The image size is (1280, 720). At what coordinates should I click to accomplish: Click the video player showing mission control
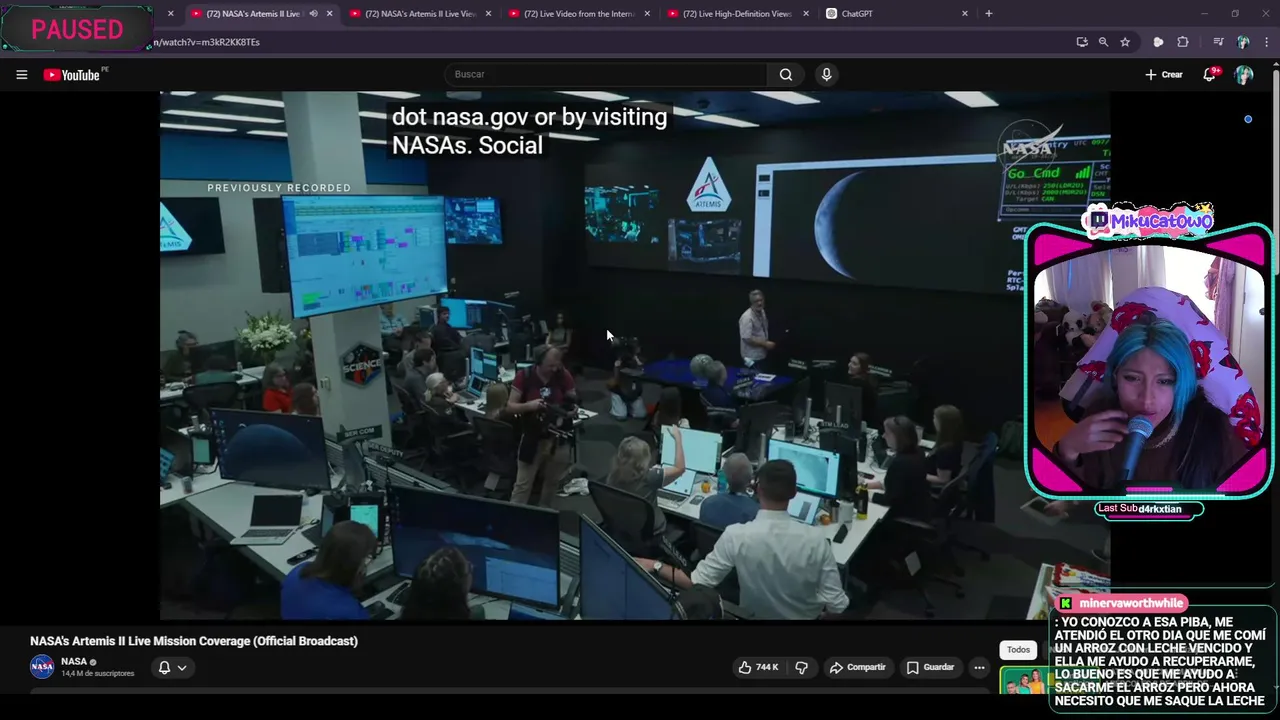tap(634, 355)
